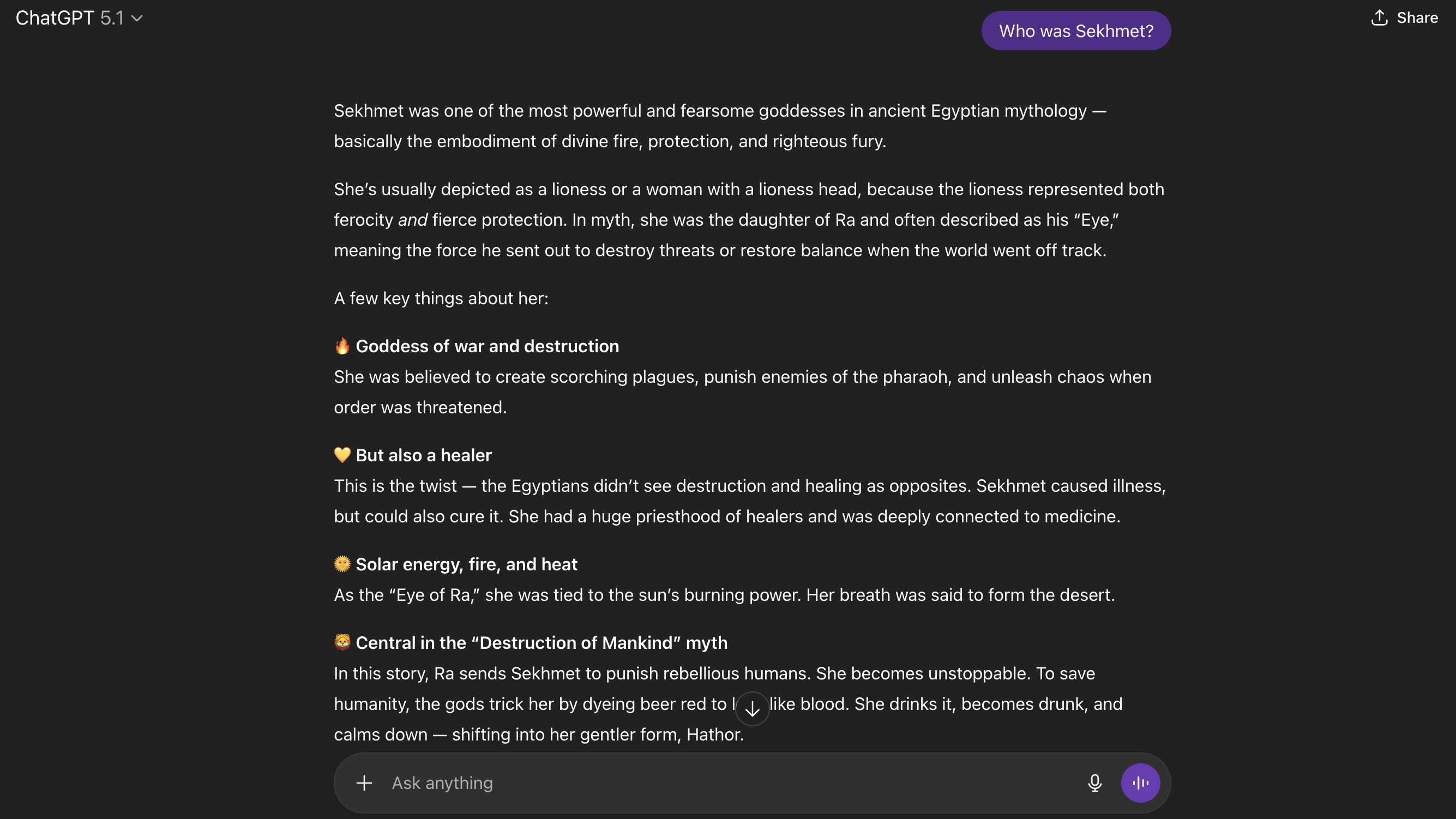Select the microphone icon for dictation

tap(1095, 783)
